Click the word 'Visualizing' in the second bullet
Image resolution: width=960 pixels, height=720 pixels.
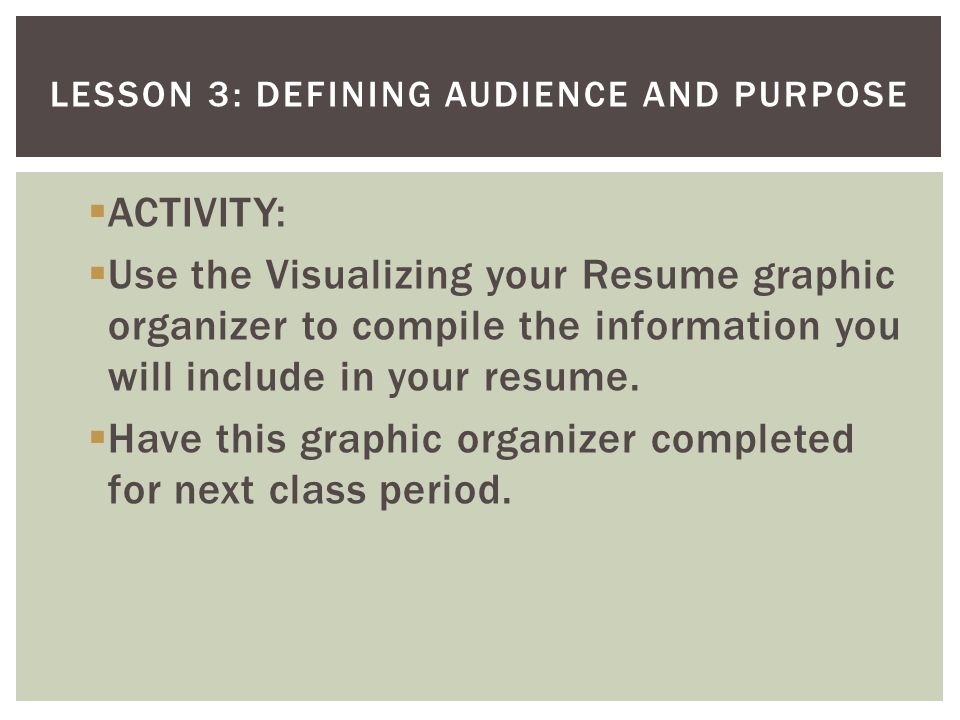(369, 276)
